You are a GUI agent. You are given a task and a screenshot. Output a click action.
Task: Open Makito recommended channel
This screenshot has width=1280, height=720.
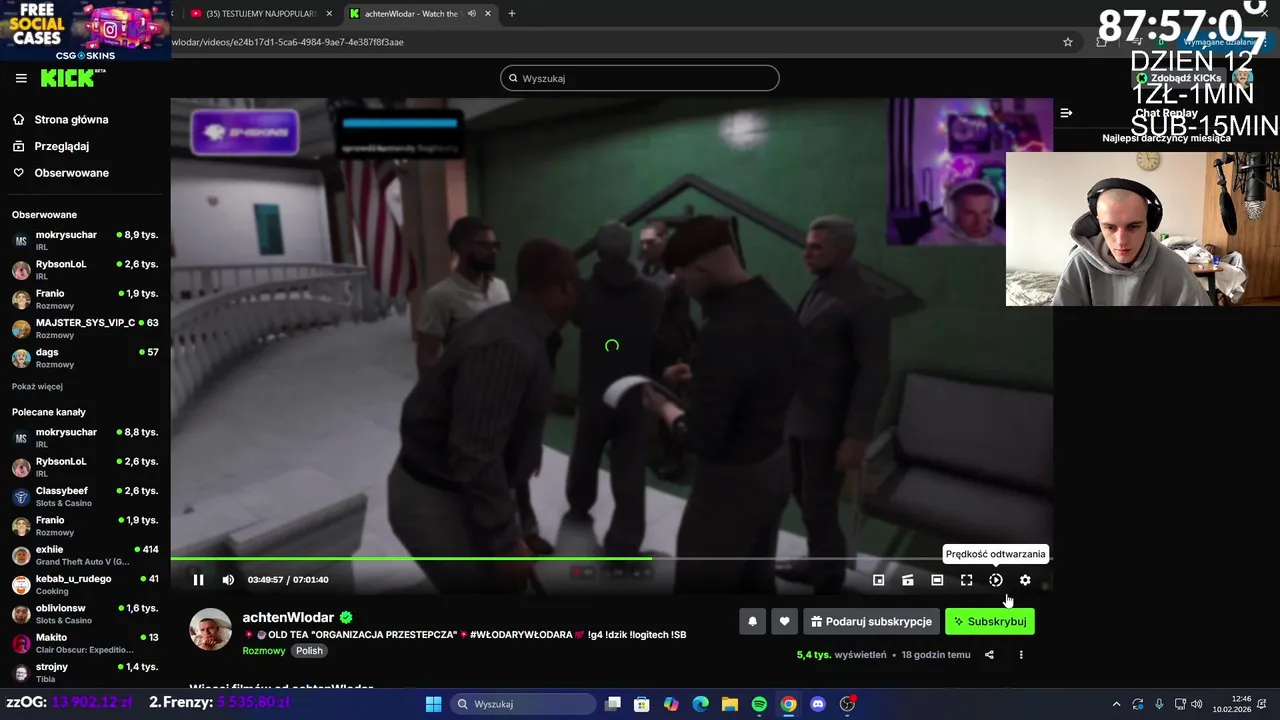(x=85, y=643)
